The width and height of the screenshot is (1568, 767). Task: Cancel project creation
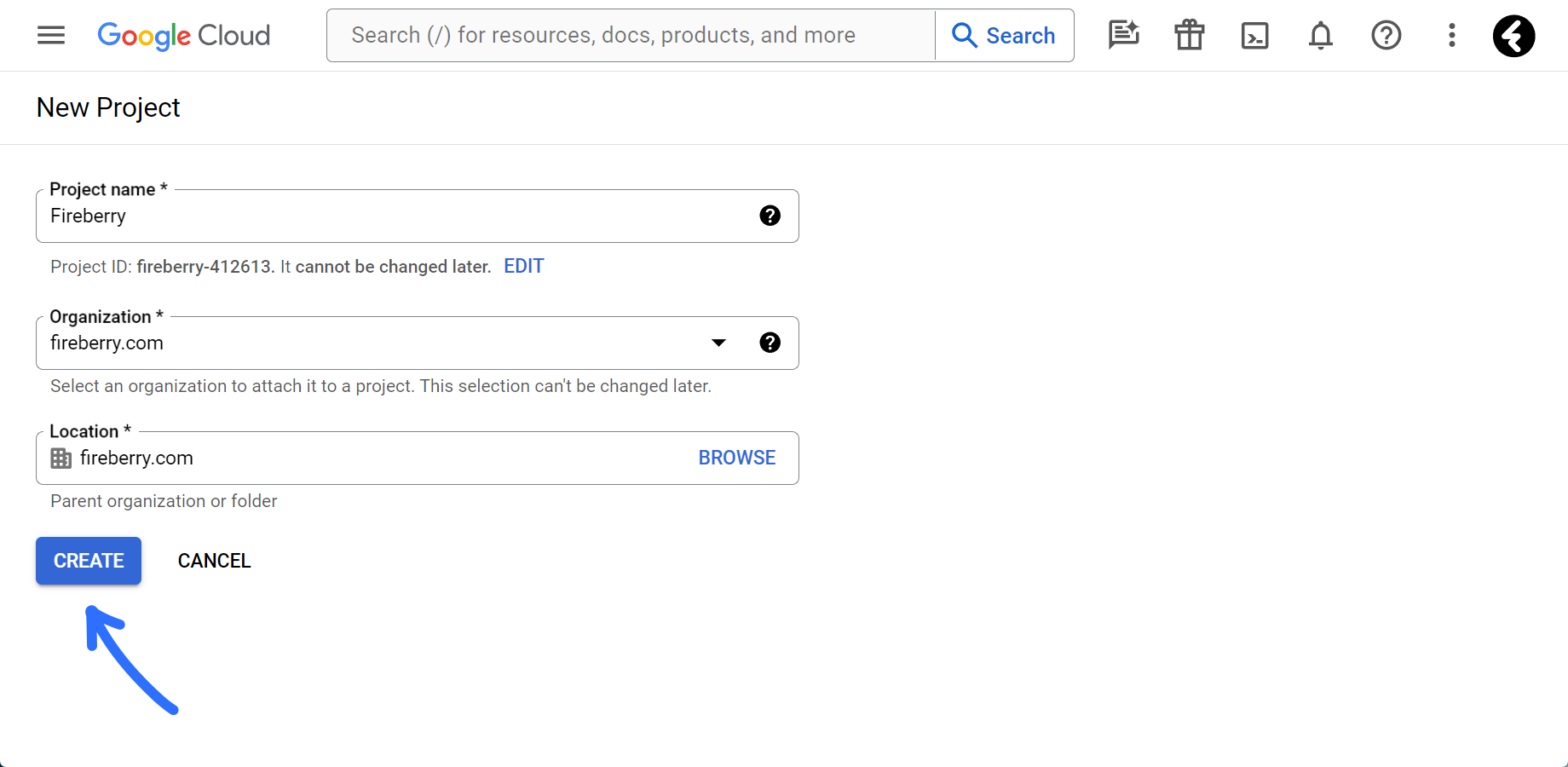(x=215, y=561)
